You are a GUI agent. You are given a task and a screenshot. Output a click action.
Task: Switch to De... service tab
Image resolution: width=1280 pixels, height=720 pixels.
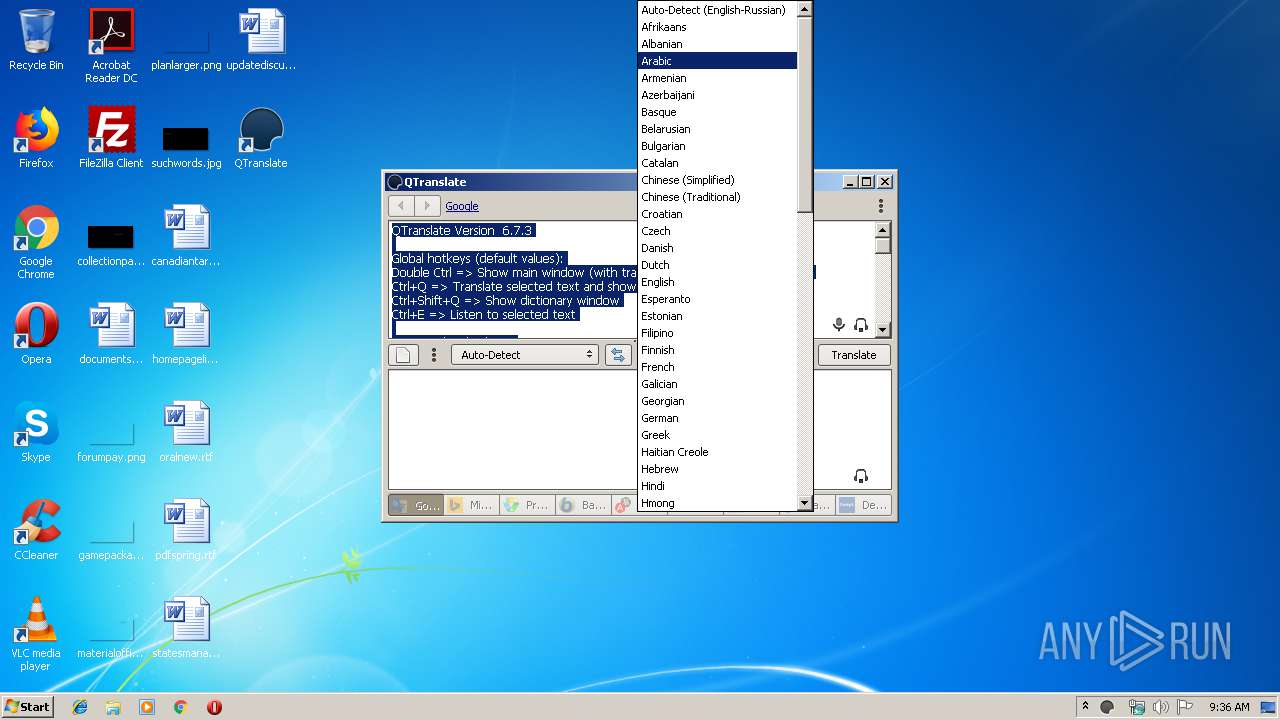863,505
